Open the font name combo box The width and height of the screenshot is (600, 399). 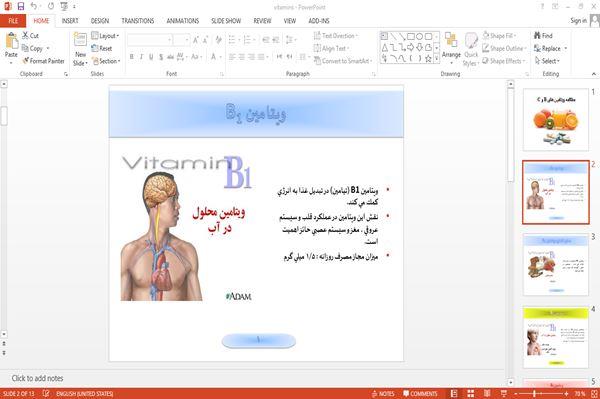[x=150, y=40]
